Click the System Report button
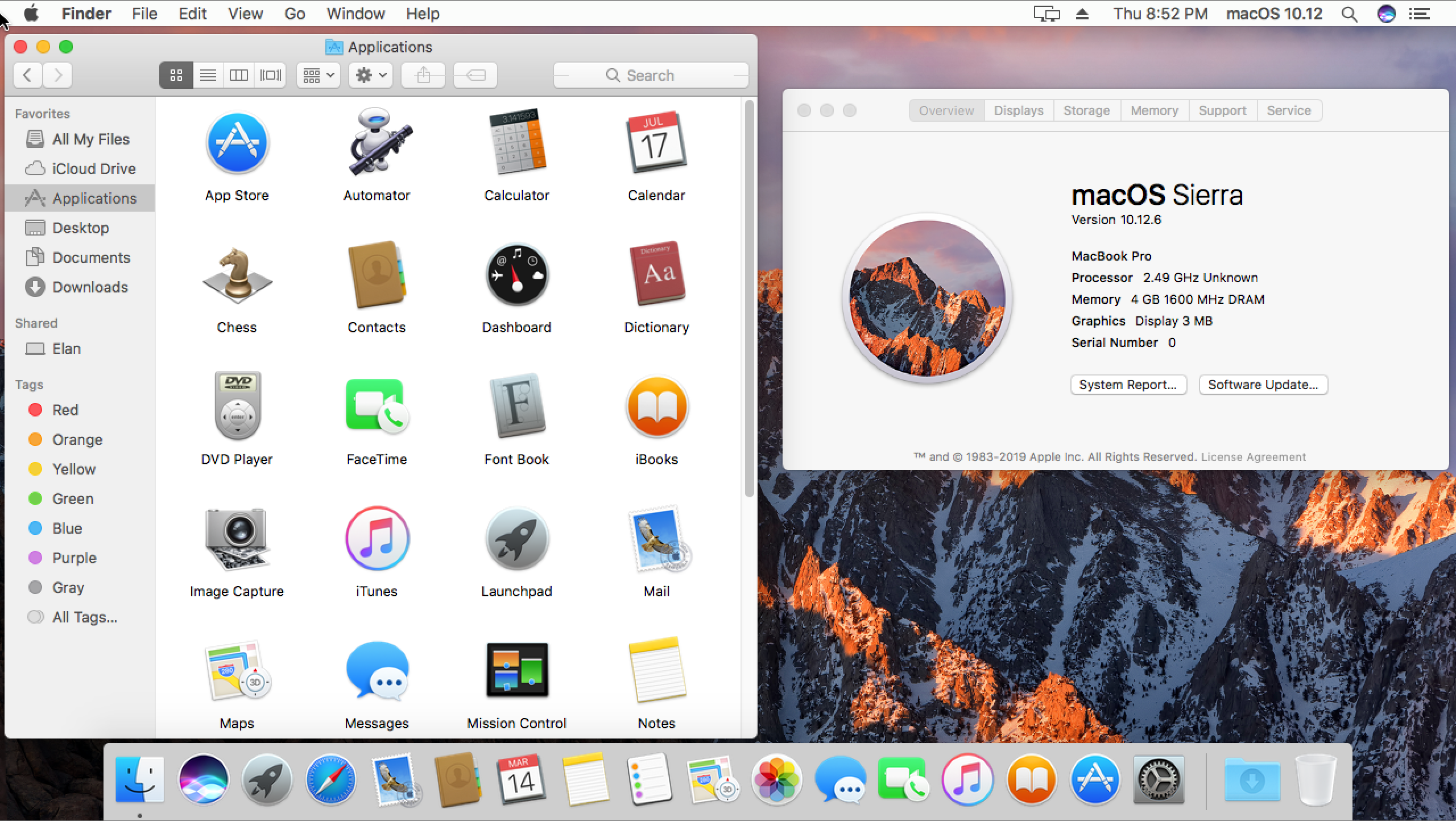Screen dimensions: 1456x821 tap(1128, 384)
